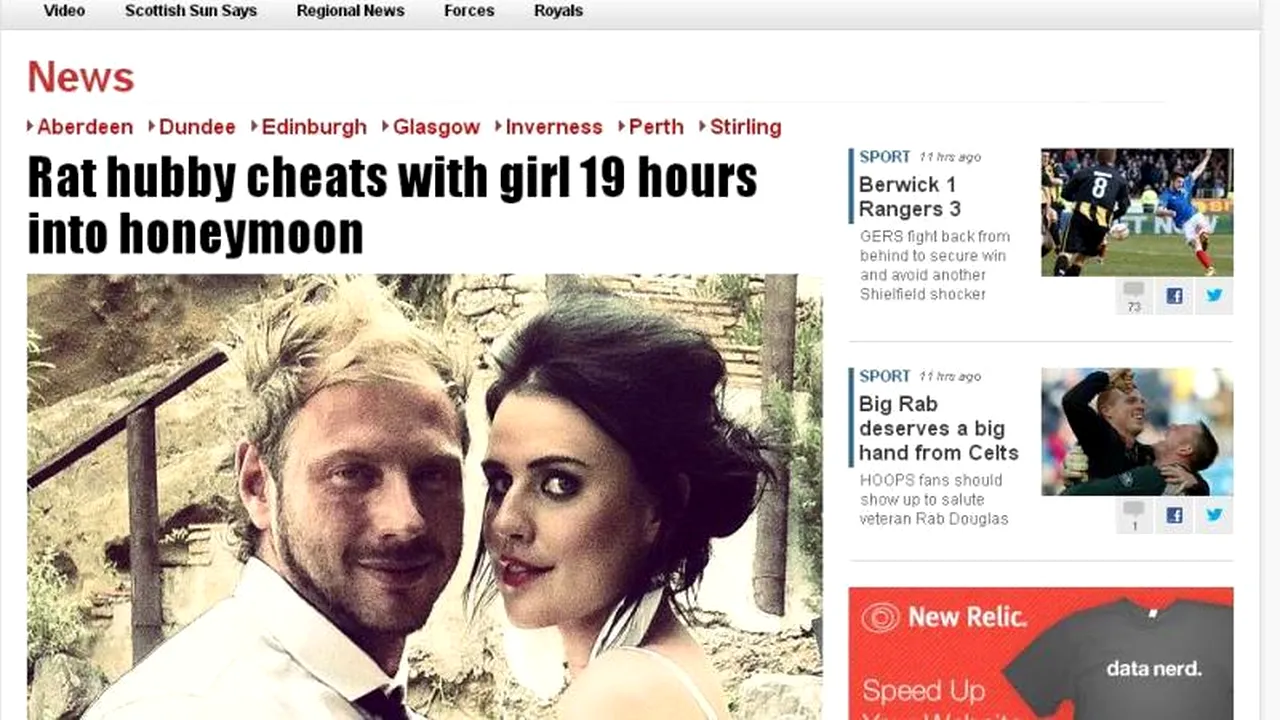
Task: Click Twitter share icon under Big Rab story
Action: 1214,515
